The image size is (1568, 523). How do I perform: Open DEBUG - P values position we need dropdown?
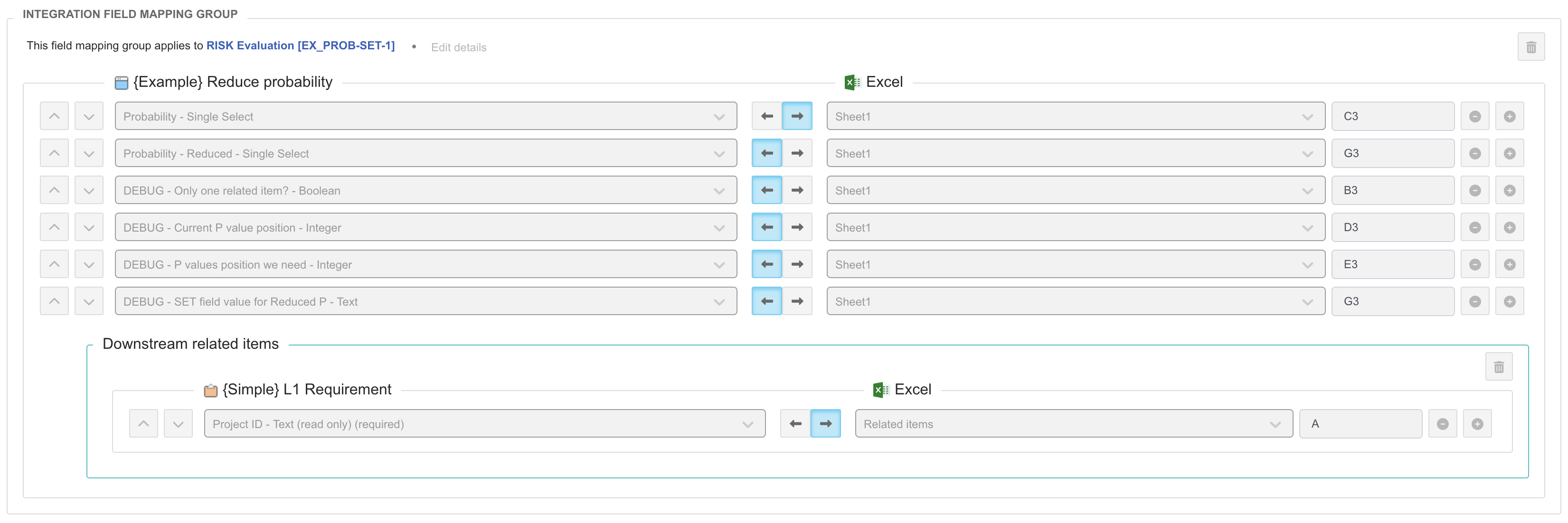tap(426, 264)
